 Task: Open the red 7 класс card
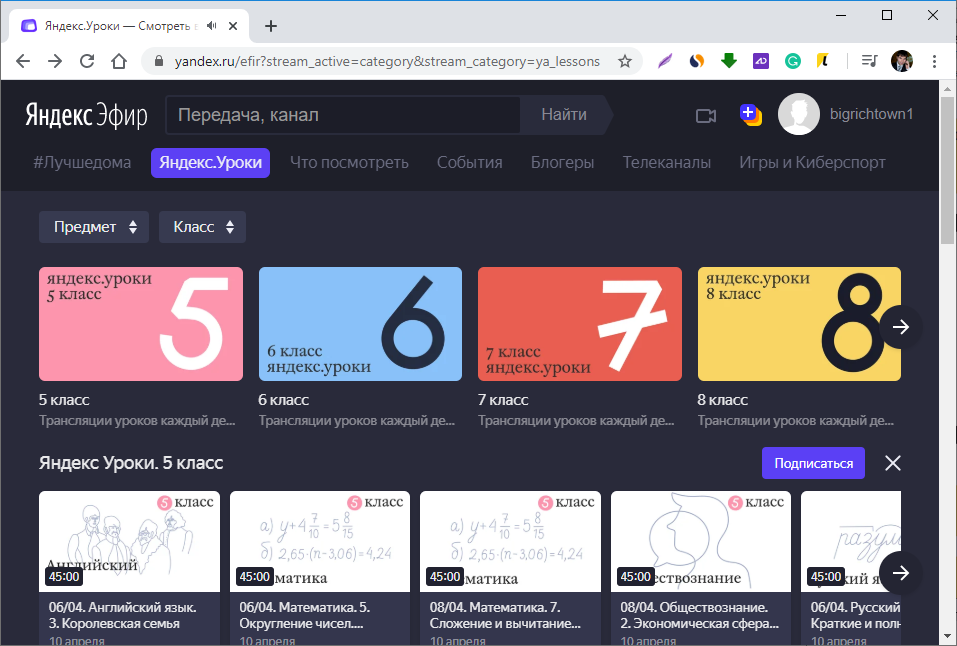[x=580, y=324]
